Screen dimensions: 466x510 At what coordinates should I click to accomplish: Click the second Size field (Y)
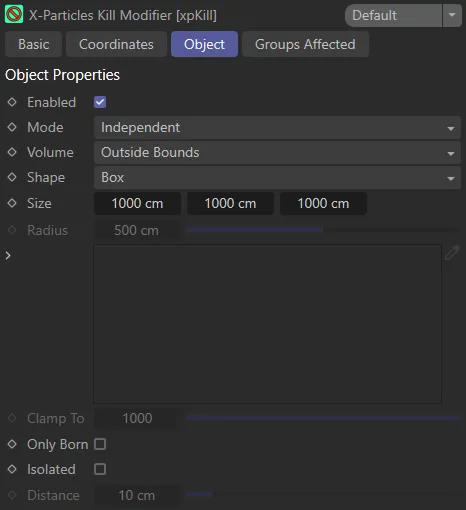(230, 203)
